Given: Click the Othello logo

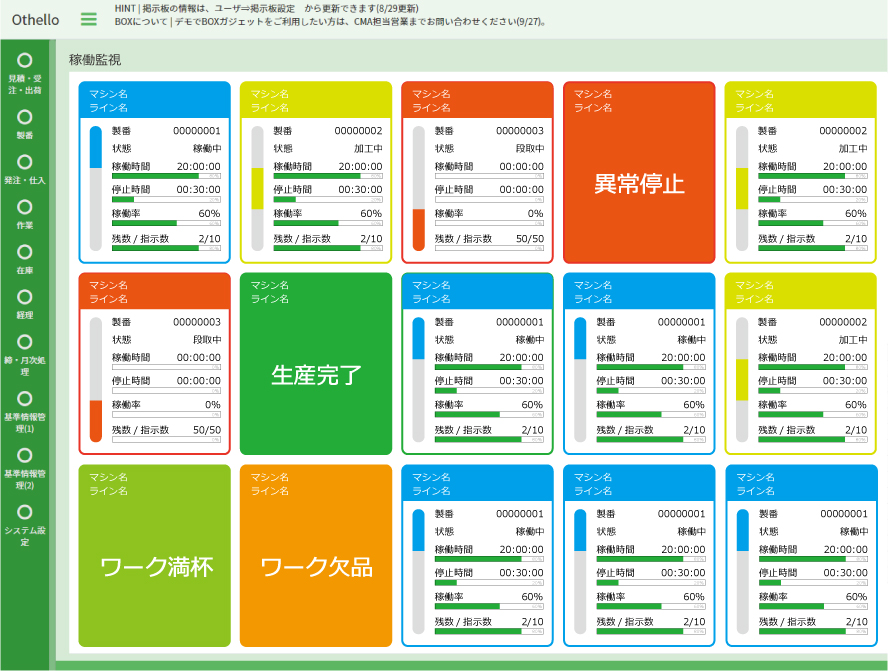Looking at the screenshot, I should (x=35, y=20).
